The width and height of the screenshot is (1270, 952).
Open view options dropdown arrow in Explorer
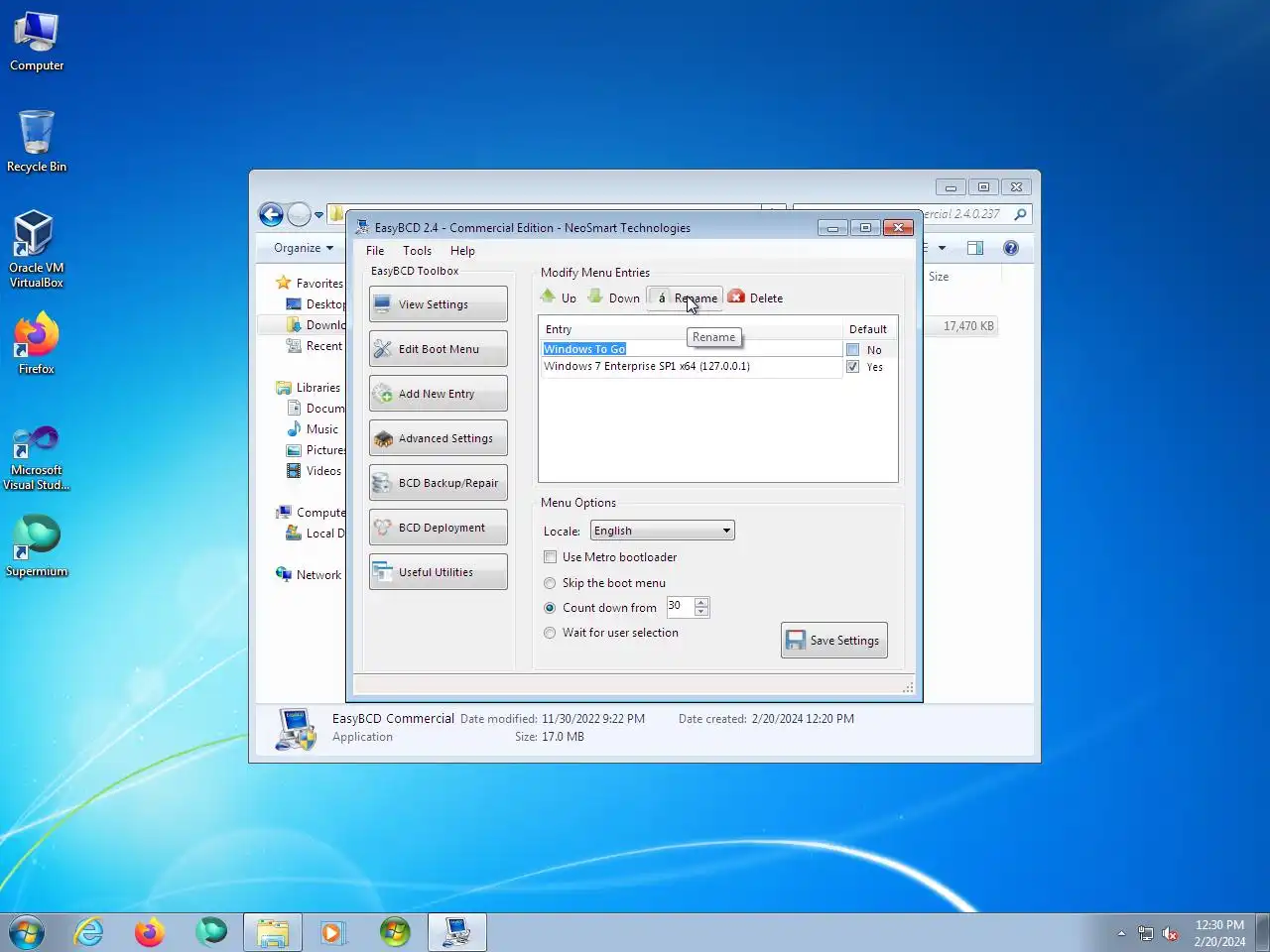[942, 248]
